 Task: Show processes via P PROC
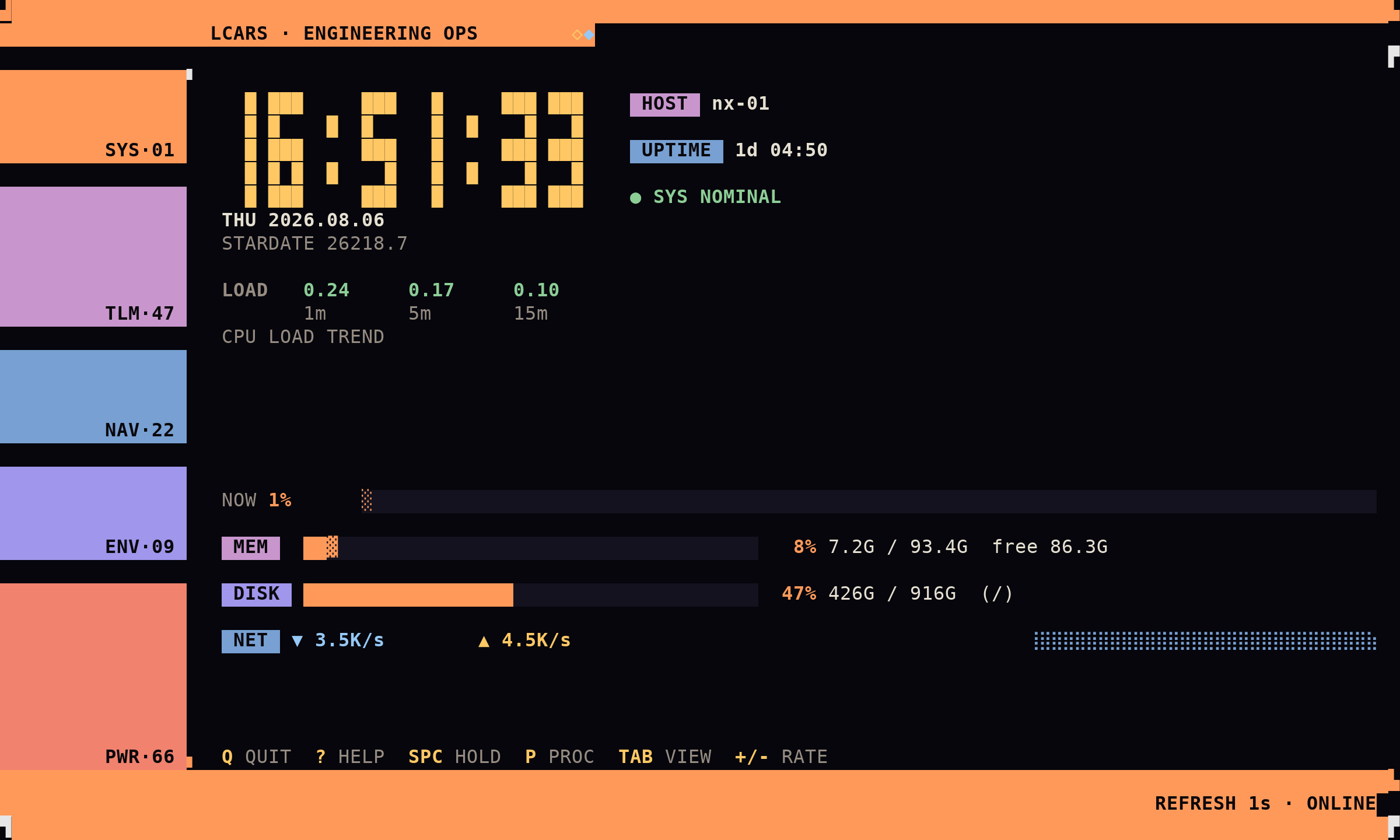[560, 757]
